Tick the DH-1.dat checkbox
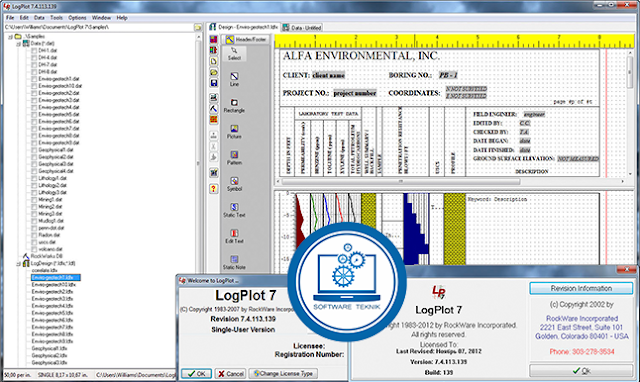Viewport: 640px width, 382px height. coord(34,51)
